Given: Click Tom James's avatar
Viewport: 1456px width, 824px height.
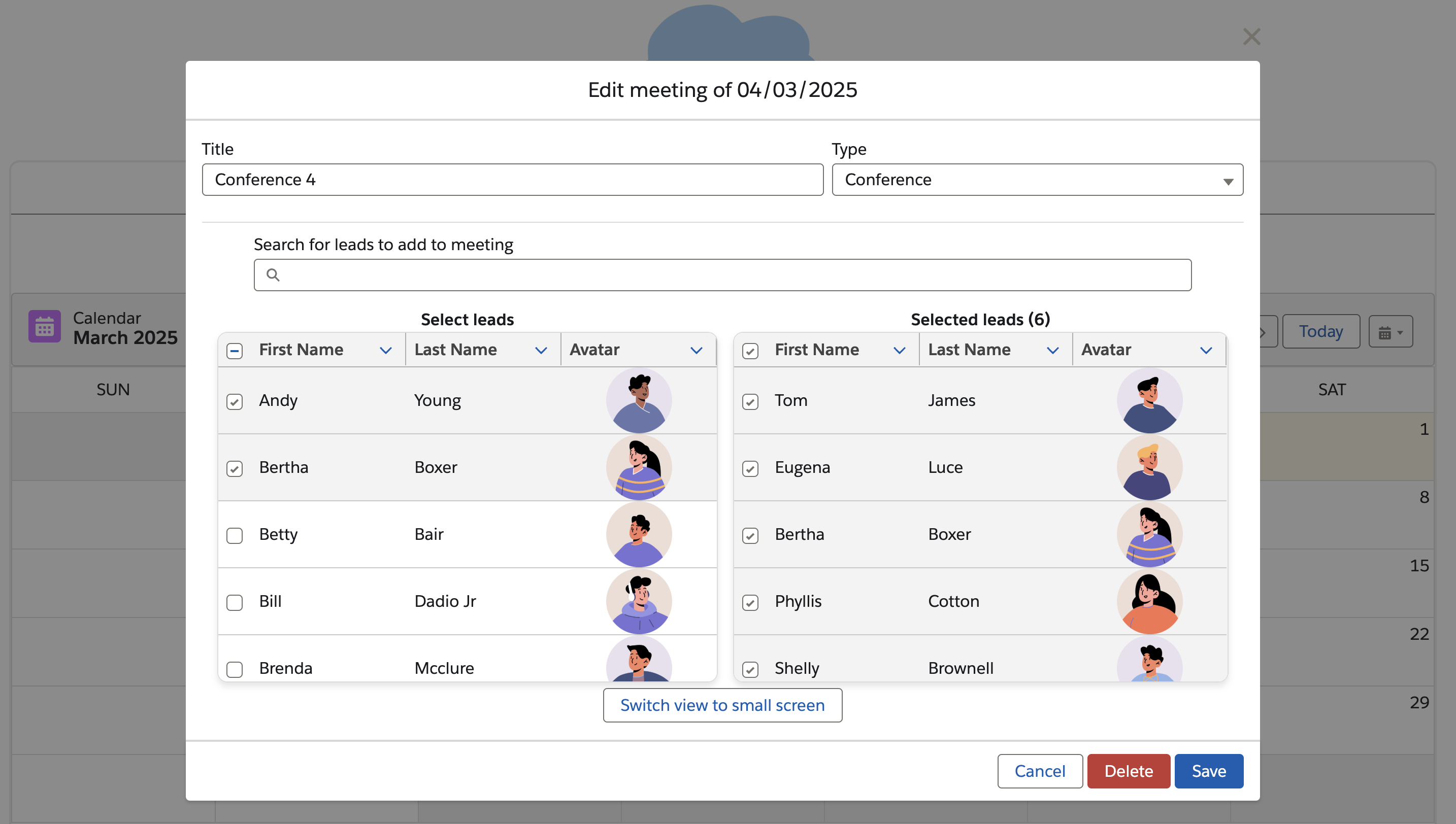Looking at the screenshot, I should coord(1150,401).
